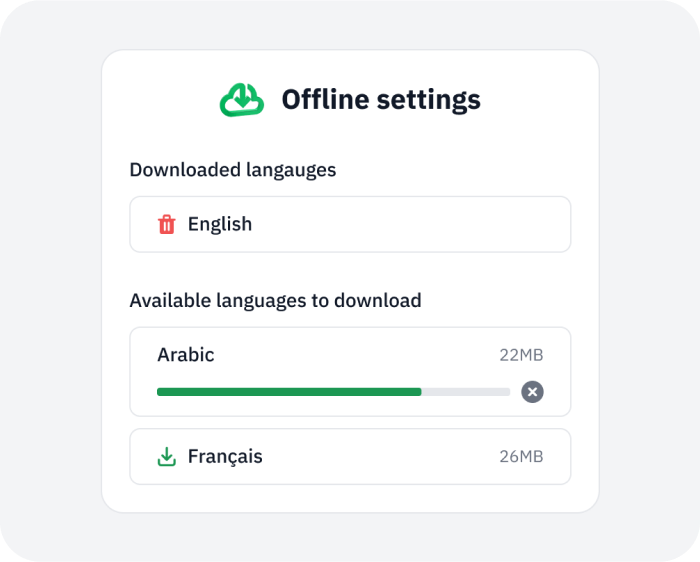Click the green cloud download icon
This screenshot has height=562, width=700.
(242, 99)
